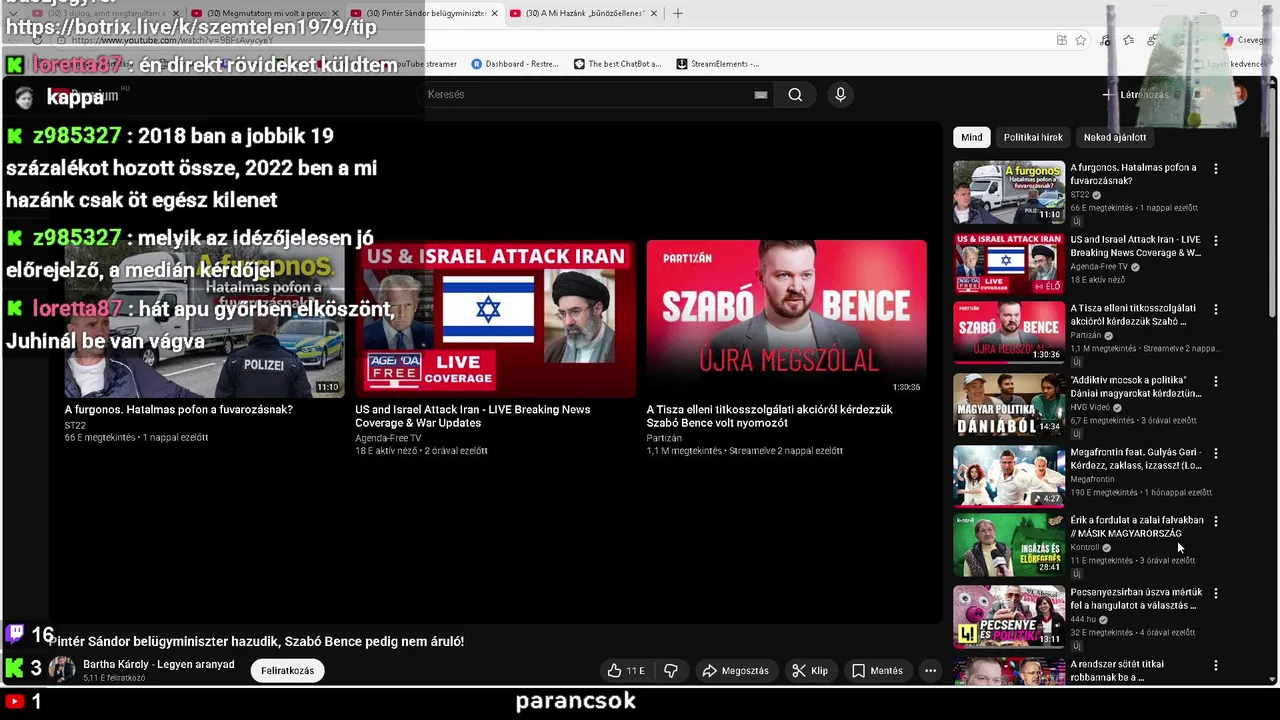Open options menu for Megafrontin sidebar video

pos(1216,453)
